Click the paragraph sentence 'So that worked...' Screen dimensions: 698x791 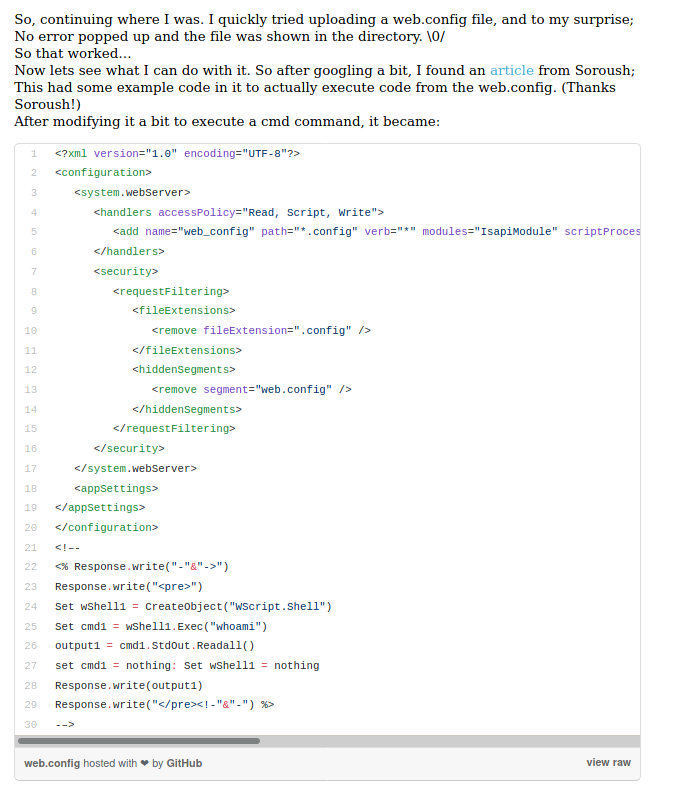73,53
